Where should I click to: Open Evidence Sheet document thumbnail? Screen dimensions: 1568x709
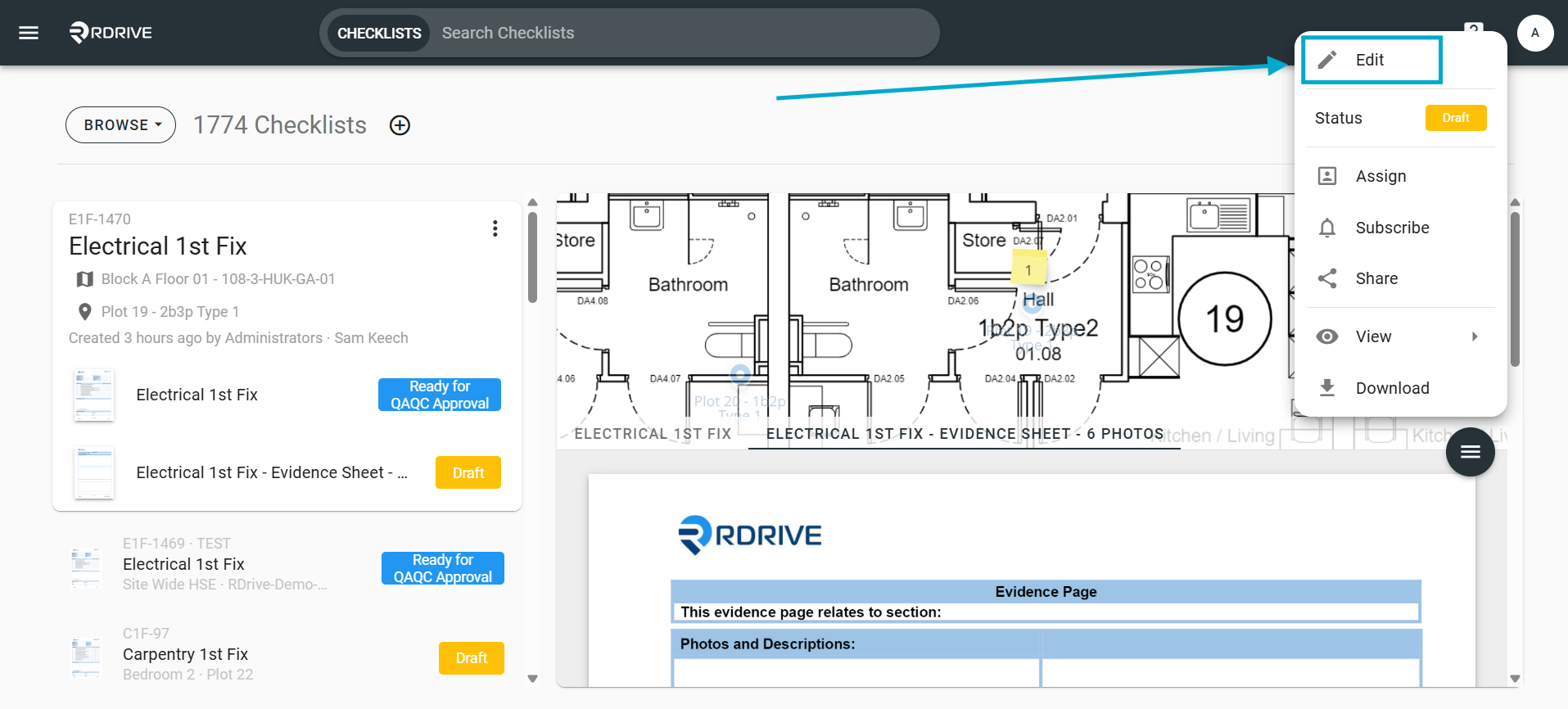(94, 472)
